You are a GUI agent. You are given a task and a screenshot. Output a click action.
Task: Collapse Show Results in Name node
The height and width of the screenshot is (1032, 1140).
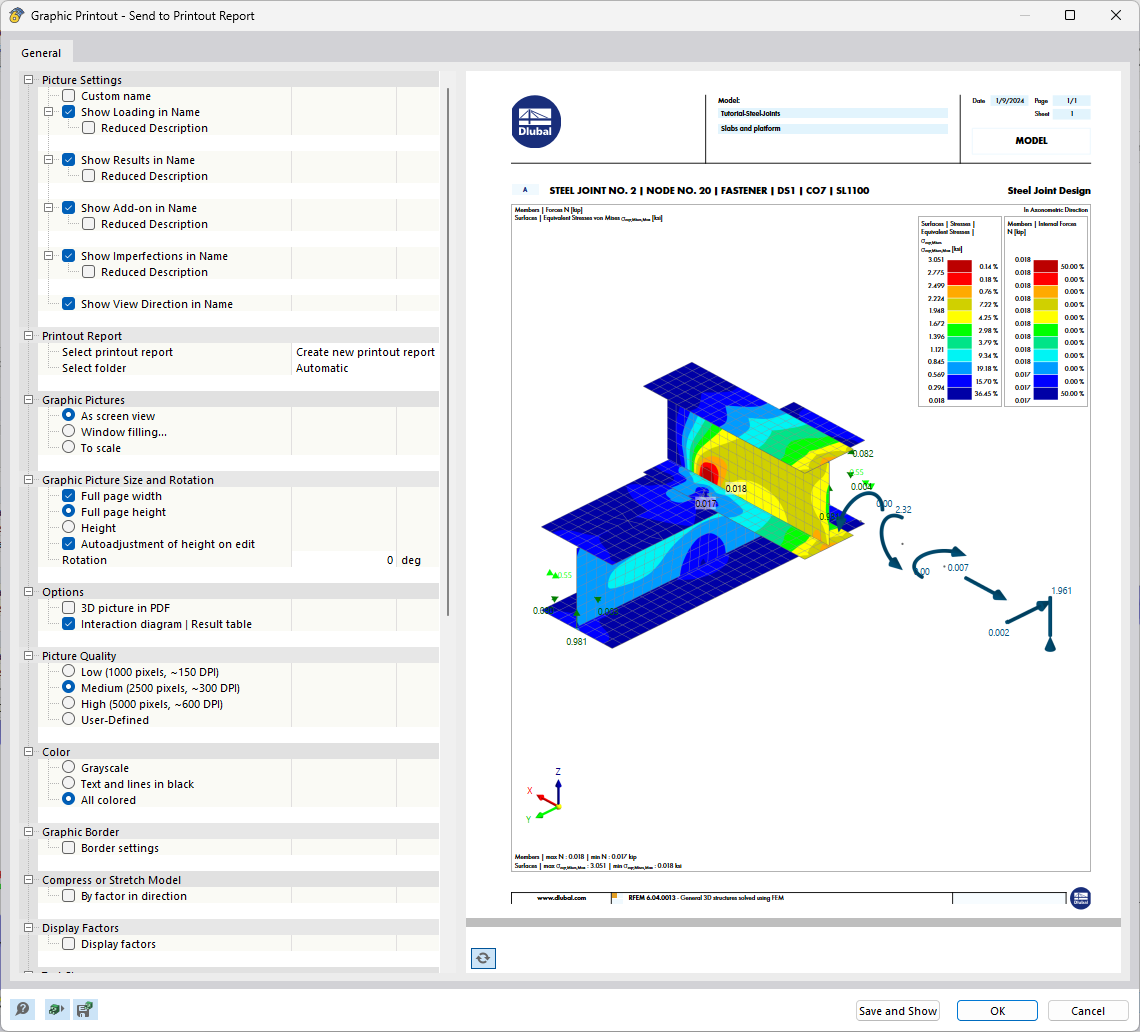click(49, 160)
